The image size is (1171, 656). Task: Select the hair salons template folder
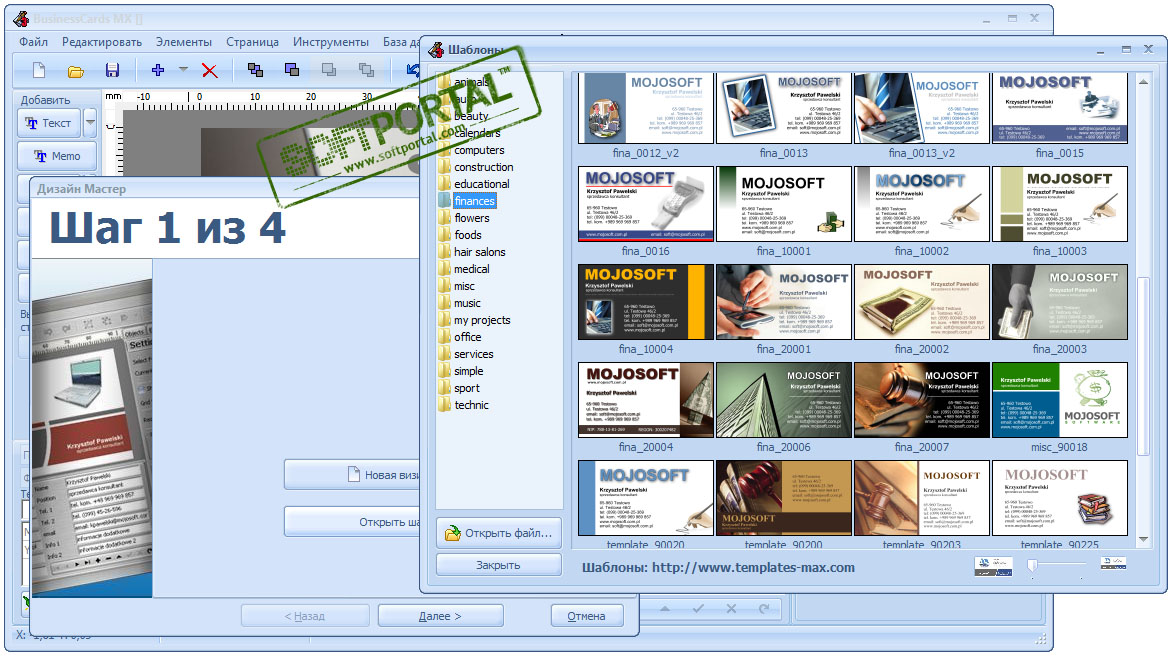point(479,252)
